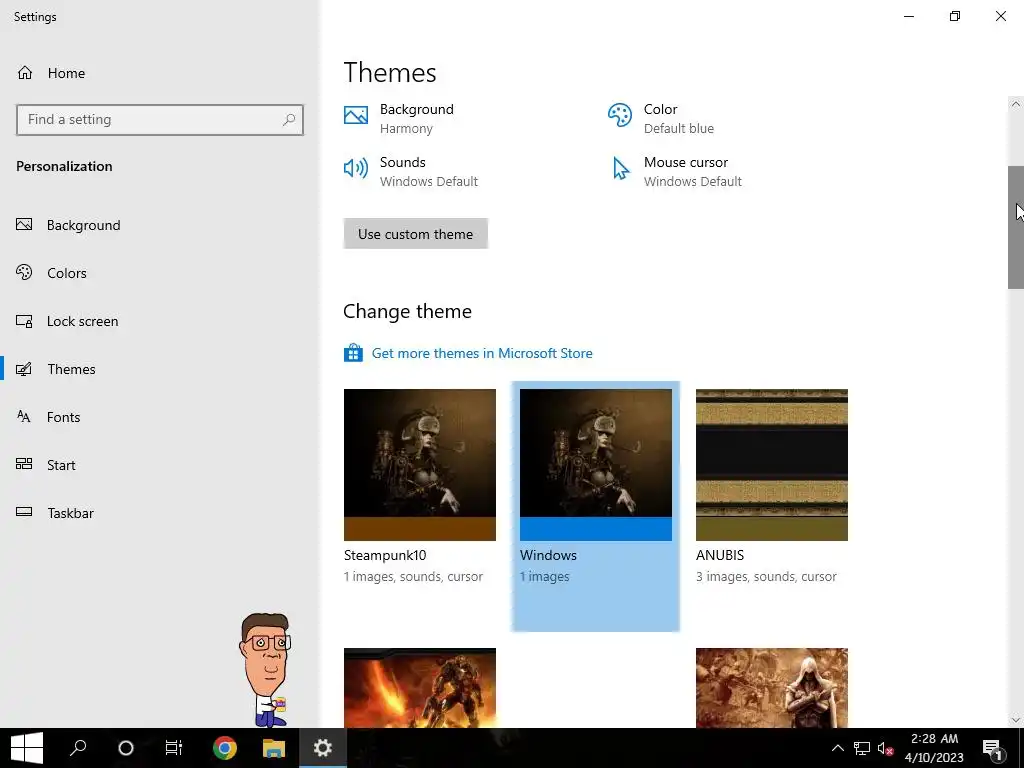Focus the Find a setting search box
This screenshot has height=768, width=1024.
click(x=160, y=120)
